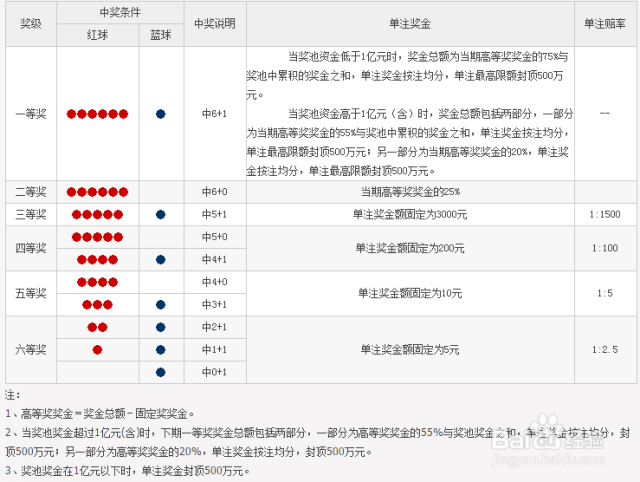The image size is (640, 482).
Task: Click note 1 about 高等奖奖金 formula
Action: point(100,414)
